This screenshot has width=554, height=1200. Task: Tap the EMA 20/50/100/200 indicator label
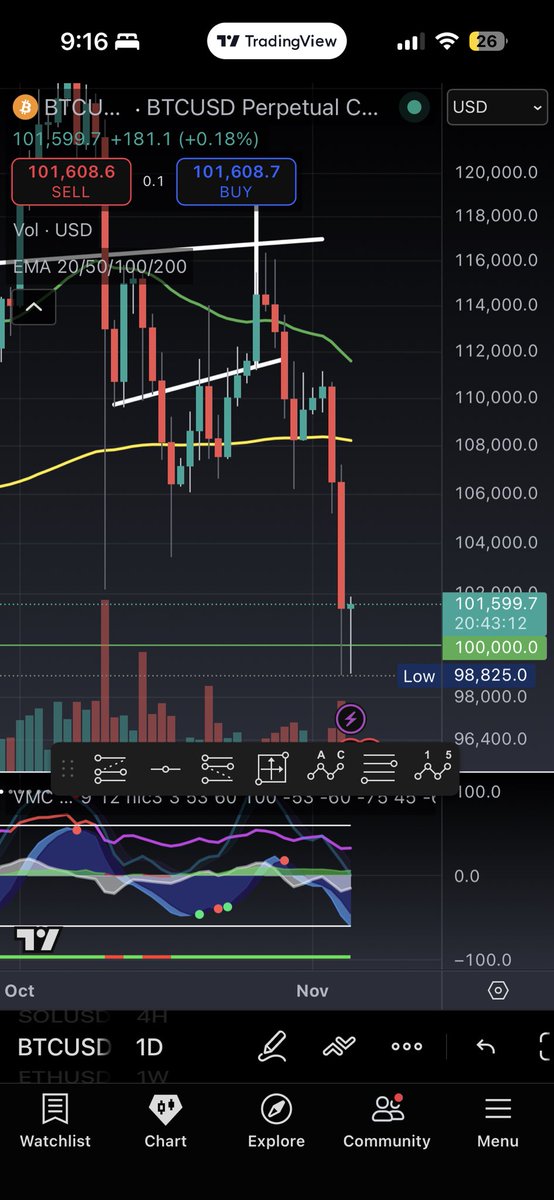pyautogui.click(x=99, y=266)
